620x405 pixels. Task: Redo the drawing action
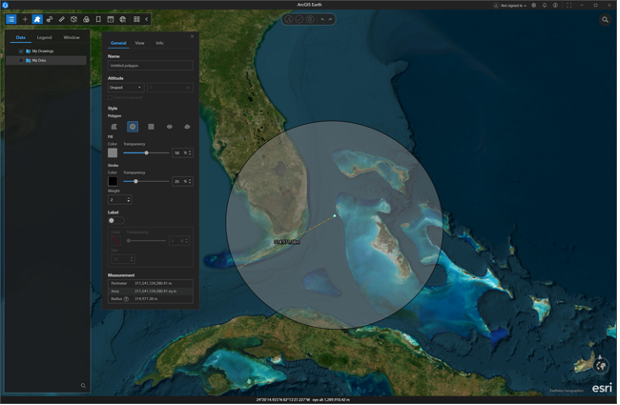click(x=331, y=19)
